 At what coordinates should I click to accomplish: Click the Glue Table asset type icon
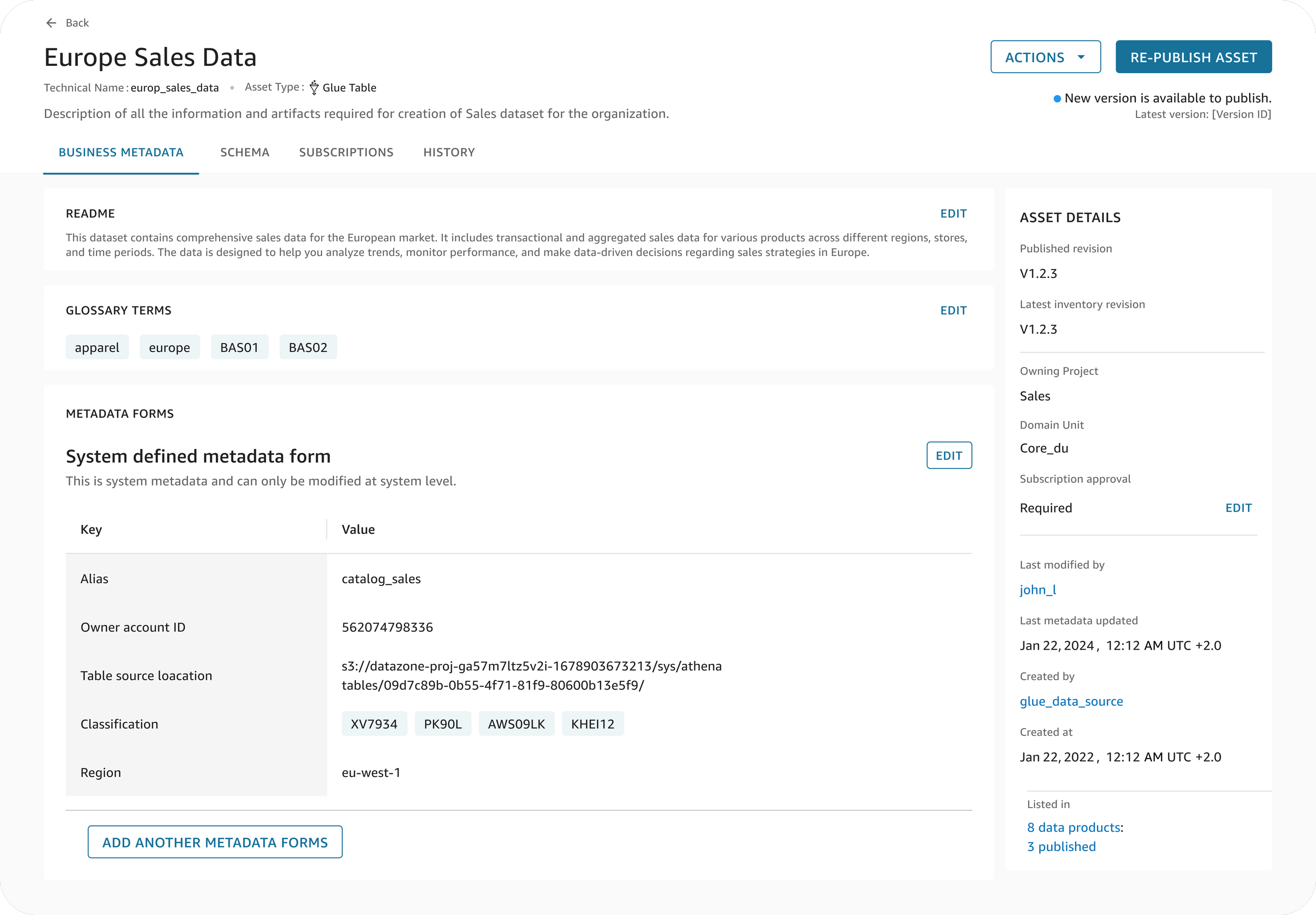(314, 88)
